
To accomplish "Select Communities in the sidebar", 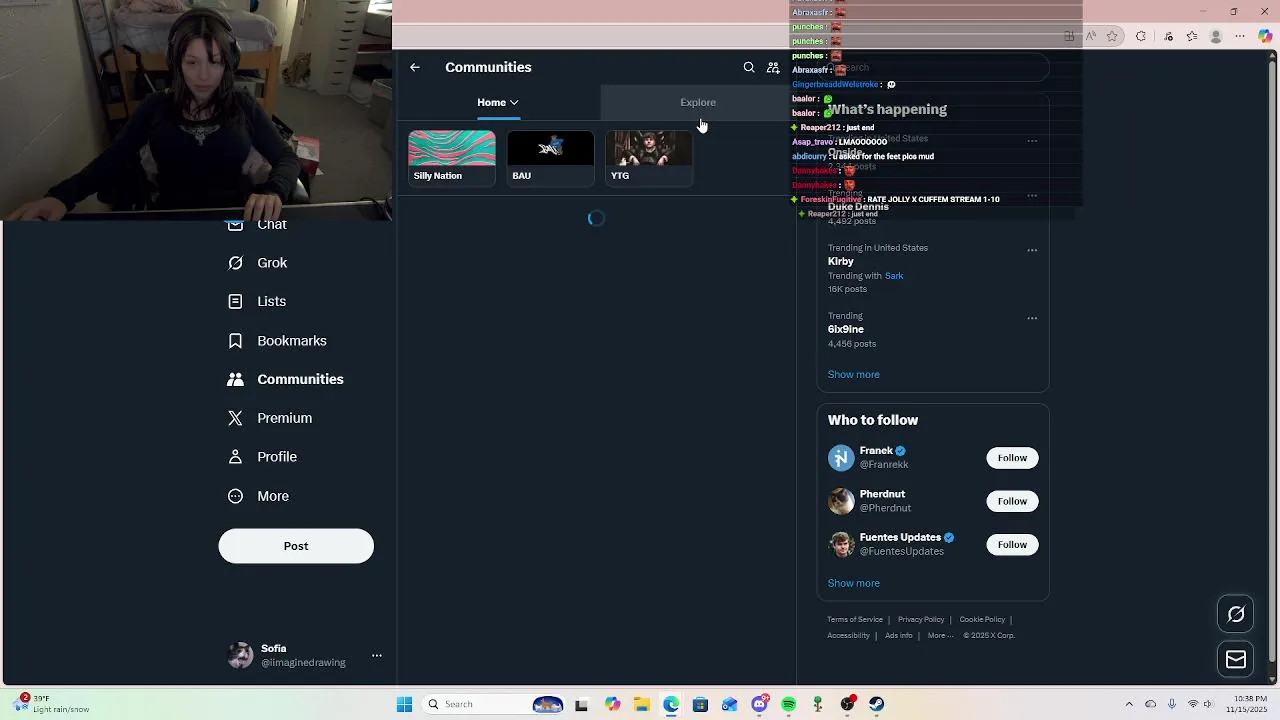I will (285, 380).
